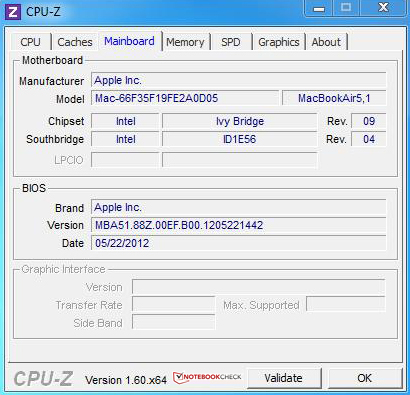Maximize the CPU-Z window
410x395 pixels.
pyautogui.click(x=346, y=8)
